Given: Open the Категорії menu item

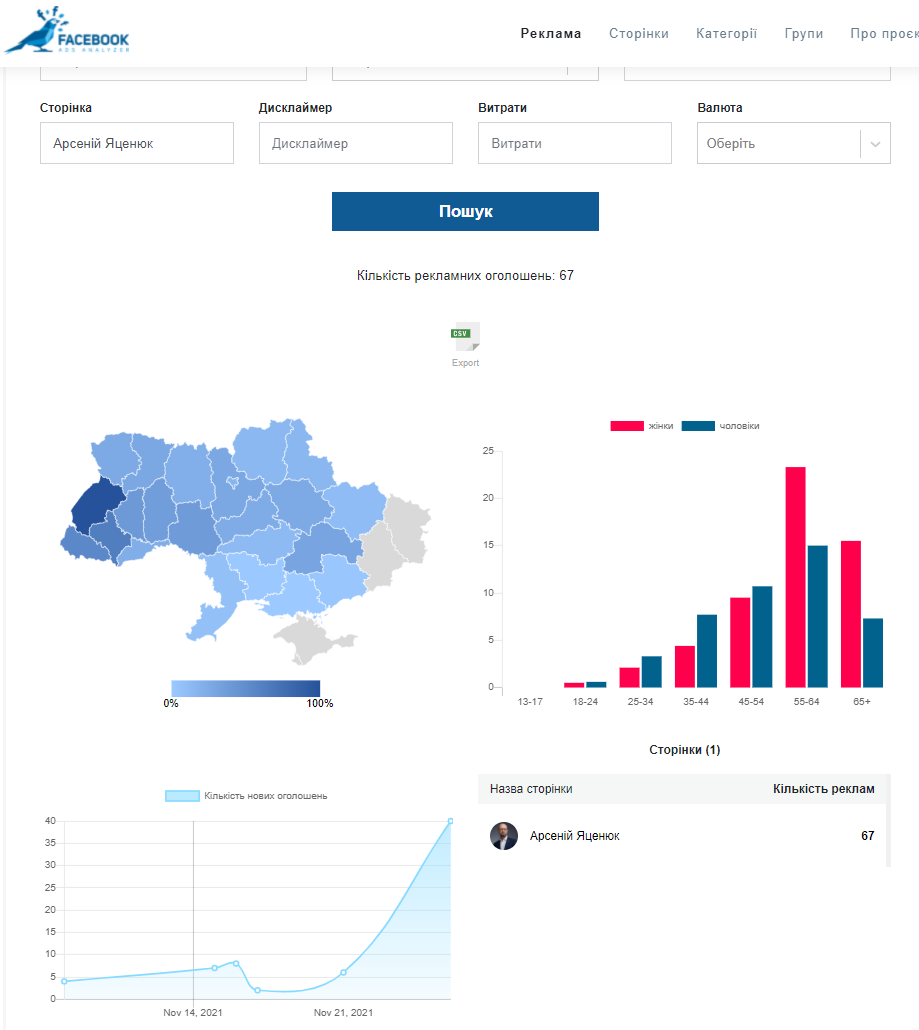Looking at the screenshot, I should [726, 33].
